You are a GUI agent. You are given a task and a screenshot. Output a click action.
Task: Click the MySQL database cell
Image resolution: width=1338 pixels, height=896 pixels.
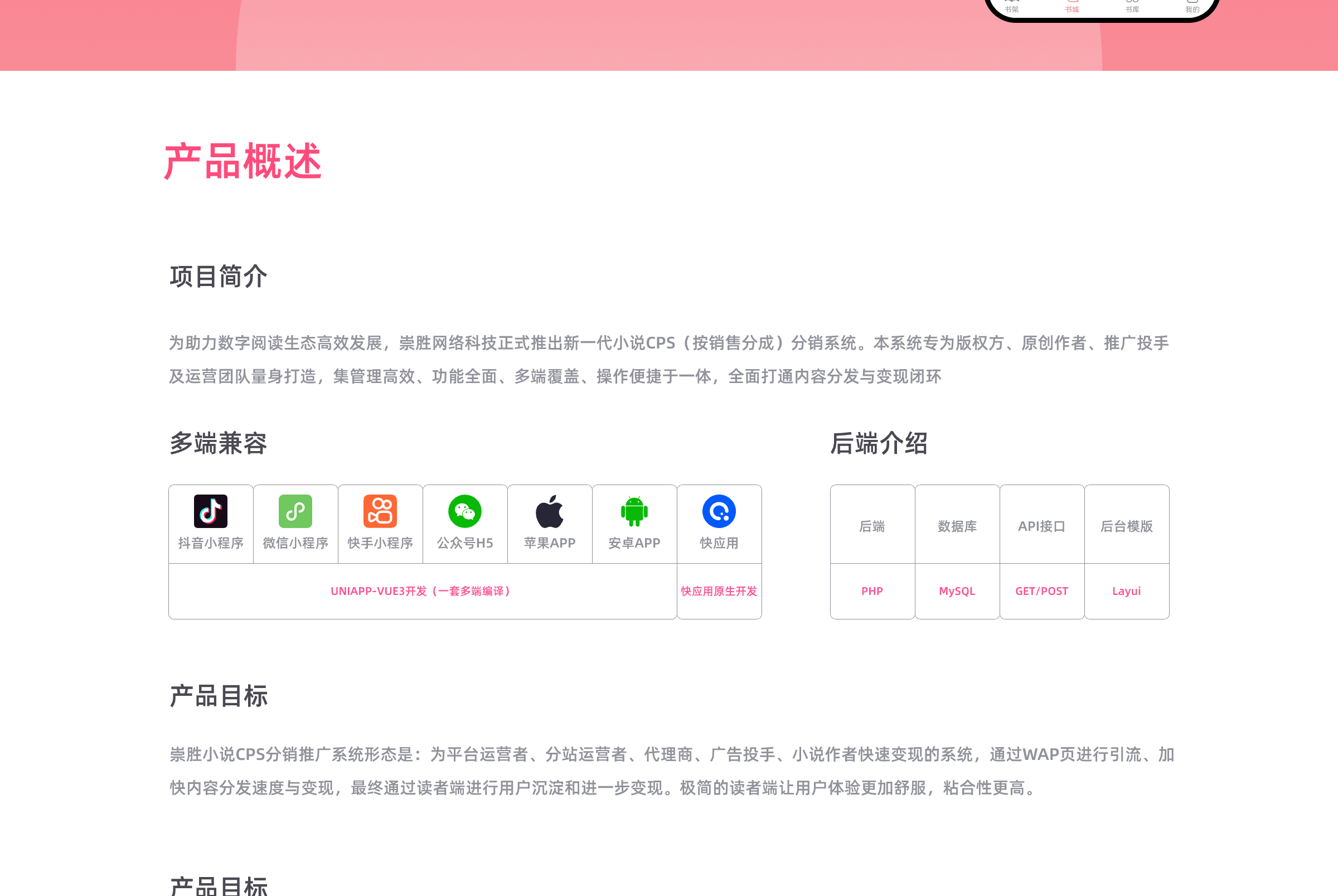pos(957,591)
